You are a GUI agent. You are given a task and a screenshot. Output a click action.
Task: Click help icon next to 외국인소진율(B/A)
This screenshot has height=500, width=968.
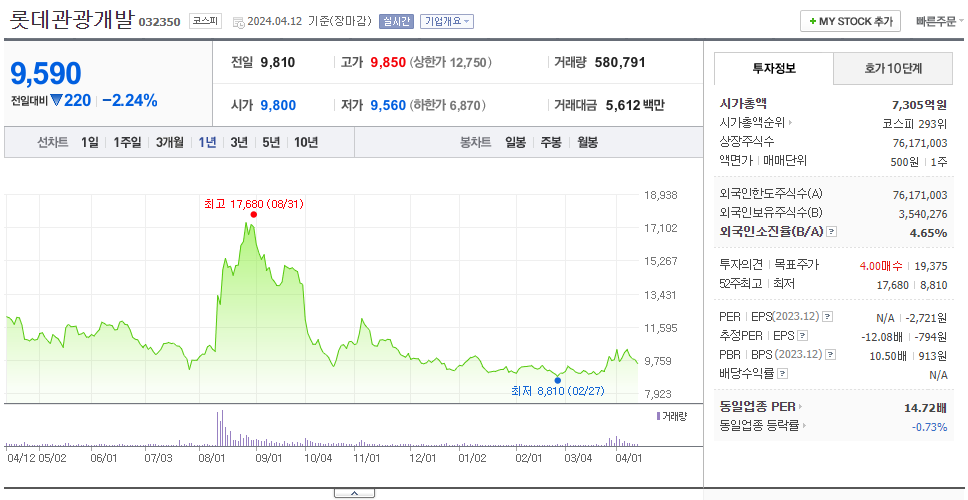(832, 232)
